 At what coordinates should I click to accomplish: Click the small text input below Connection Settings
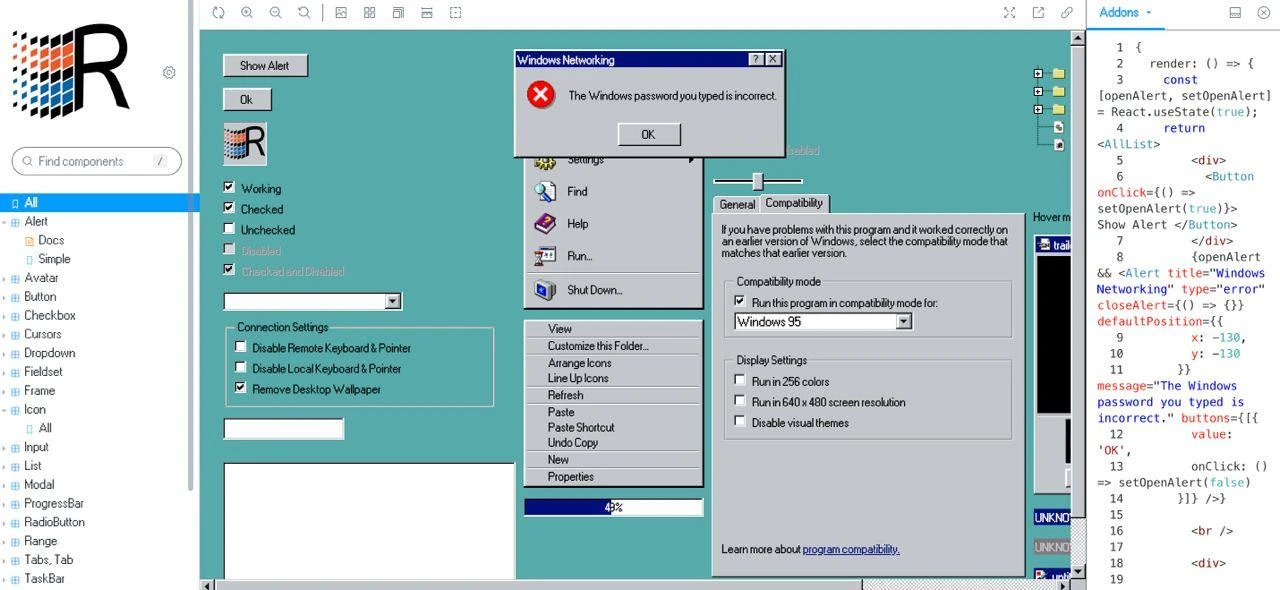tap(284, 429)
